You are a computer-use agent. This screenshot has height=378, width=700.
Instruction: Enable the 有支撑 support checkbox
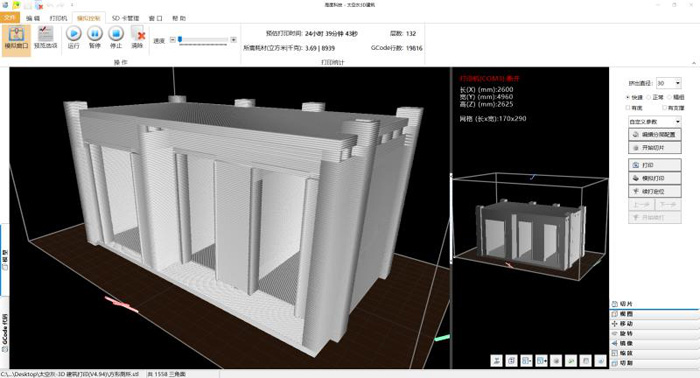click(x=664, y=108)
